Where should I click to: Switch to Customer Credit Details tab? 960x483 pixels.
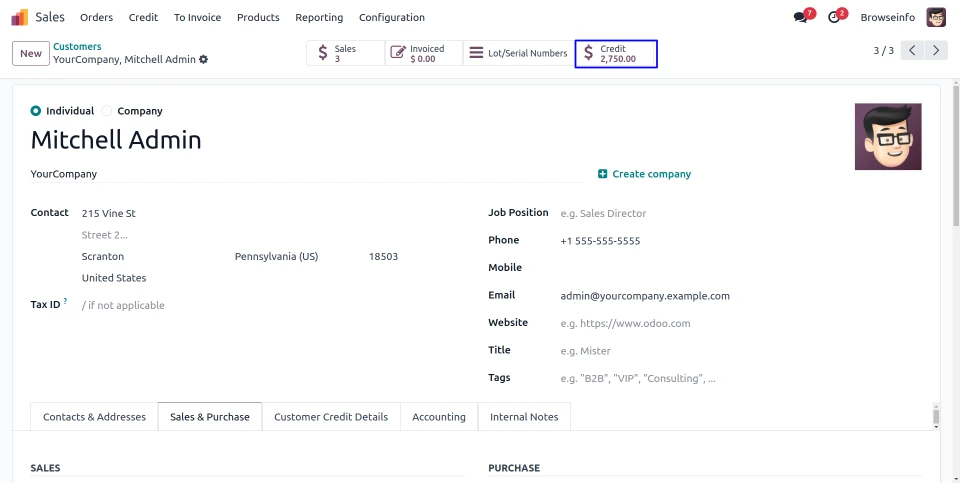[331, 417]
